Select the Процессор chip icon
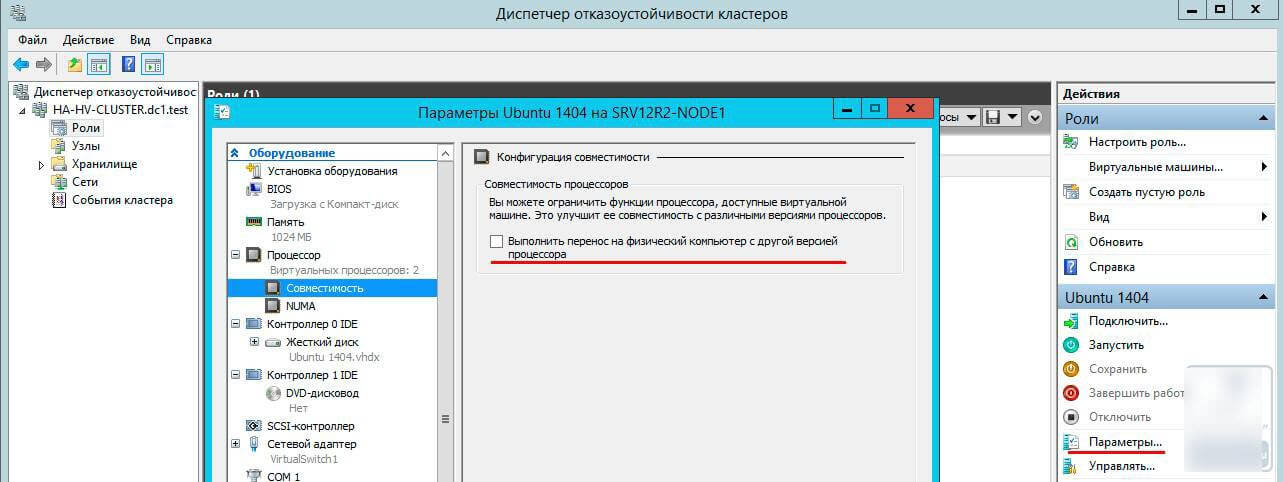1283x482 pixels. click(254, 255)
